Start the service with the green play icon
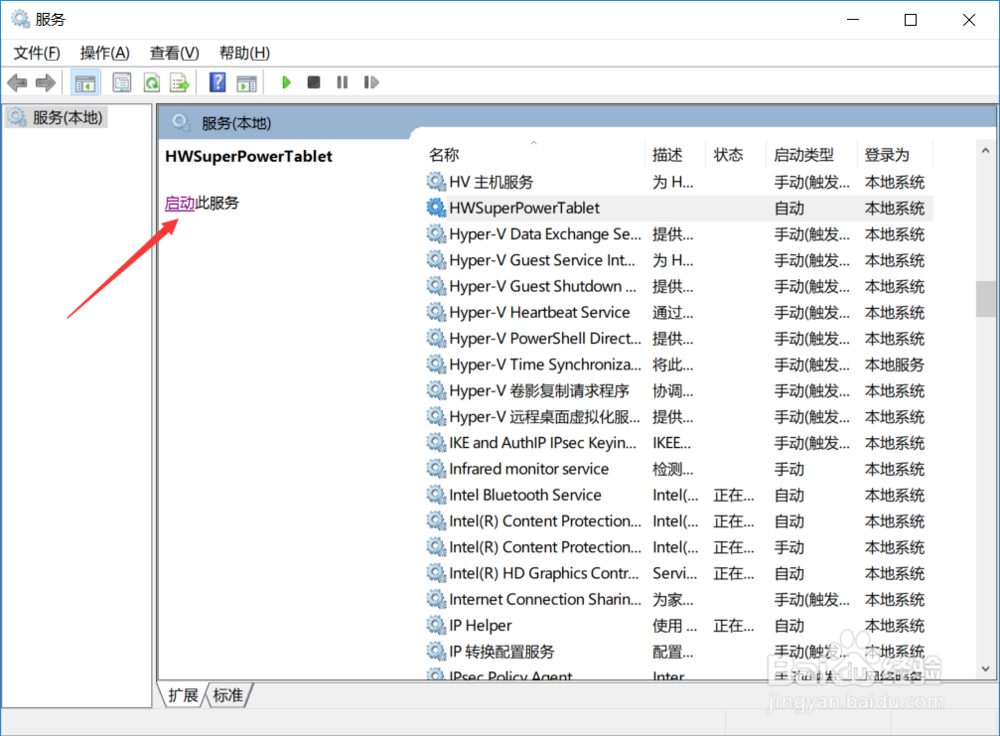Image resolution: width=1000 pixels, height=736 pixels. (x=286, y=82)
